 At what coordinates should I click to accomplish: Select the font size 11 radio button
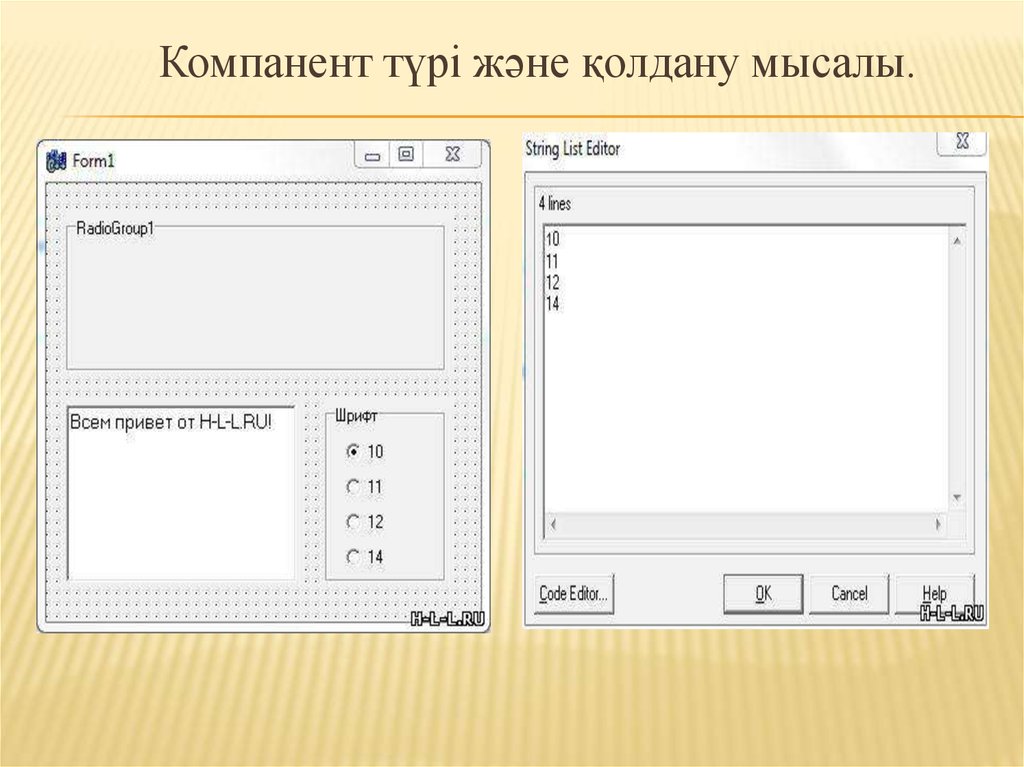355,487
